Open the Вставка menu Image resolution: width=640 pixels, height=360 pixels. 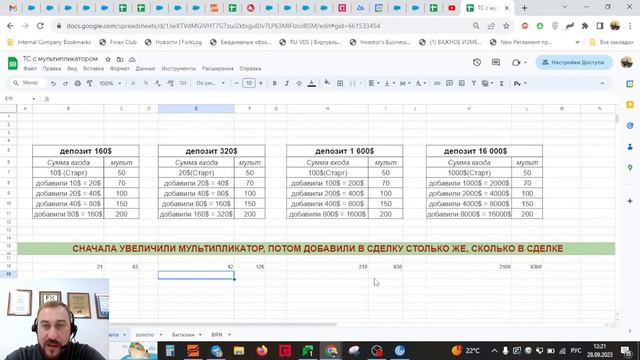tap(93, 69)
